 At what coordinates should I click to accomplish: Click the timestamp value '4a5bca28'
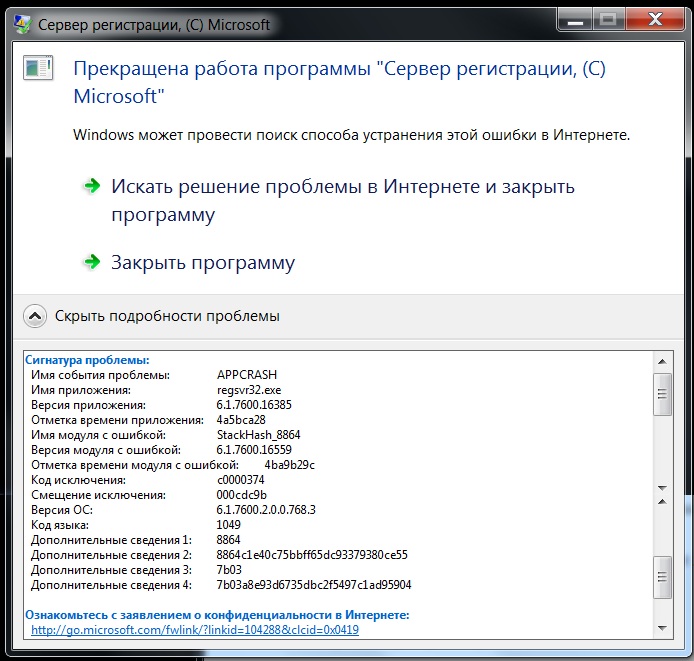coord(241,420)
